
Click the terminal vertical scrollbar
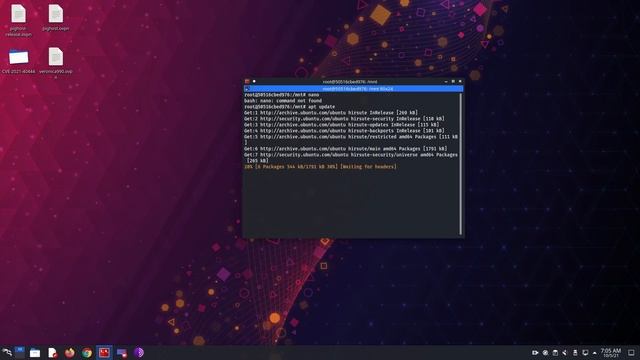click(461, 164)
